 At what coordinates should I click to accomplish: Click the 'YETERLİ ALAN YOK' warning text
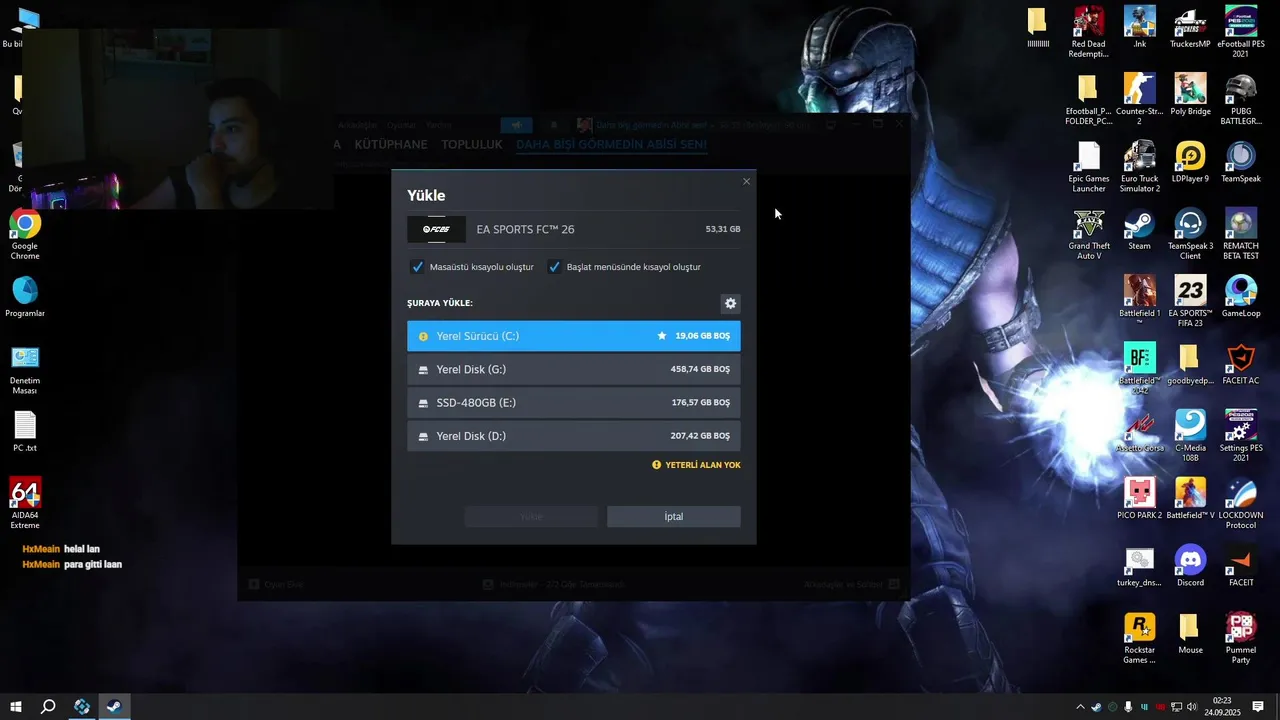(703, 465)
